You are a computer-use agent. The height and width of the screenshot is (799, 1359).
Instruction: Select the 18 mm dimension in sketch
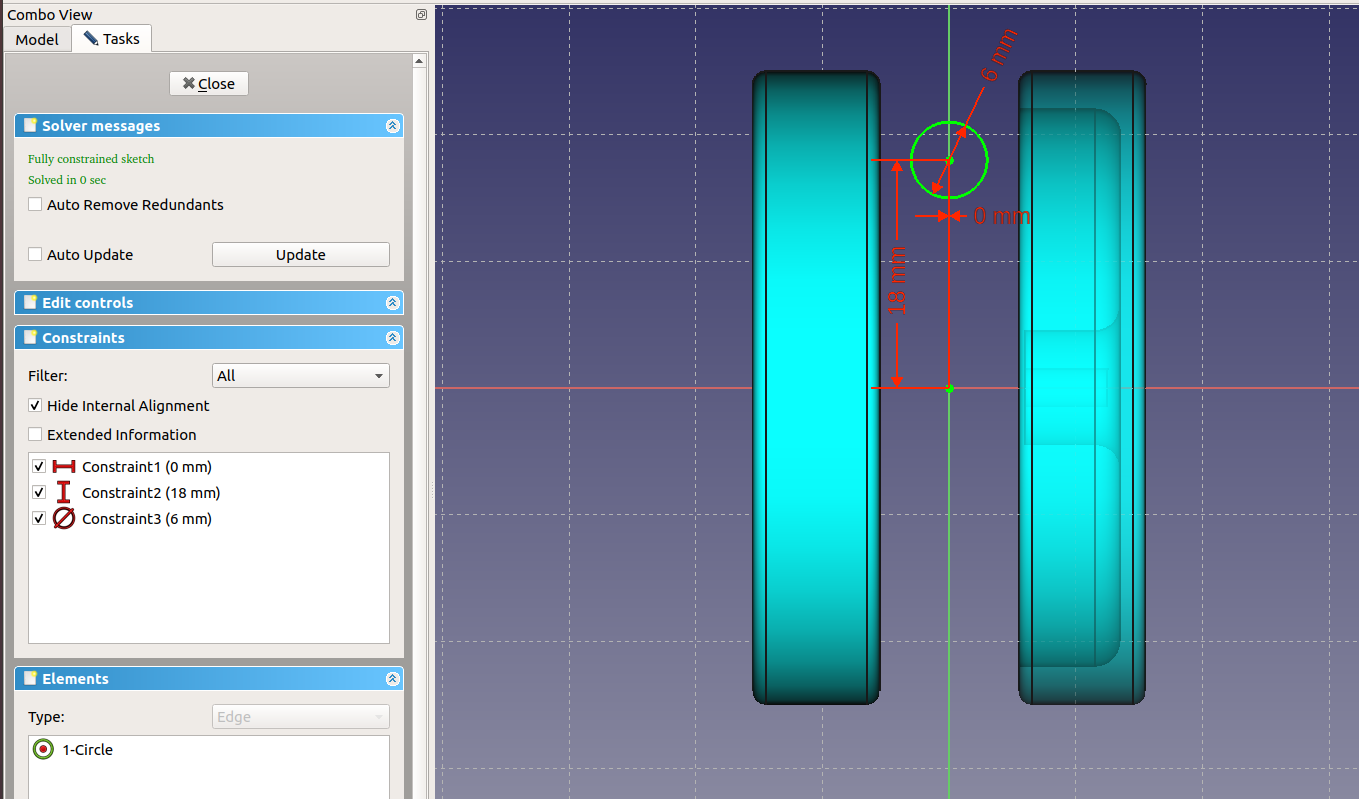tap(898, 281)
